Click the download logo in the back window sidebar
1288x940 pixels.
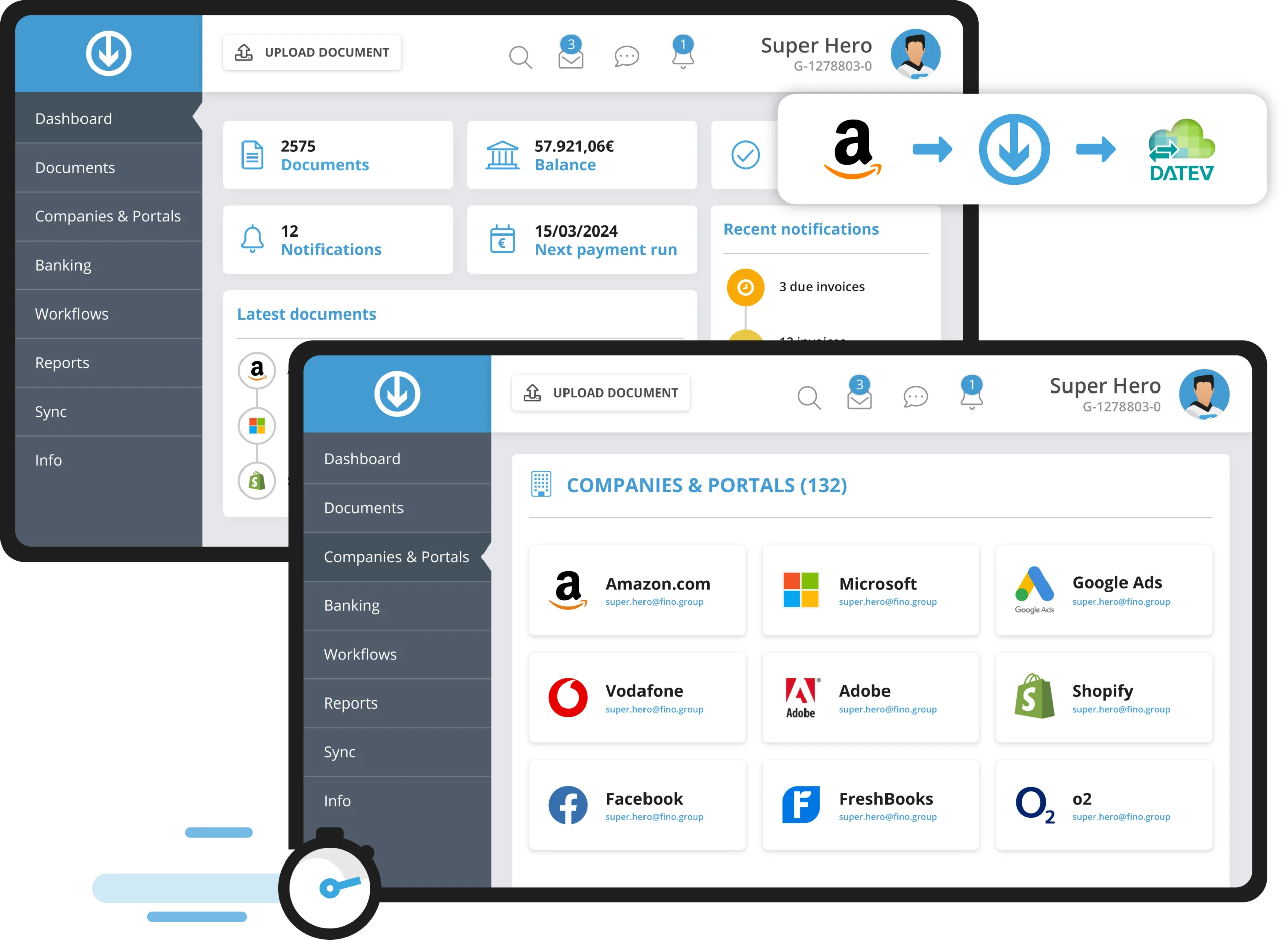click(x=109, y=53)
